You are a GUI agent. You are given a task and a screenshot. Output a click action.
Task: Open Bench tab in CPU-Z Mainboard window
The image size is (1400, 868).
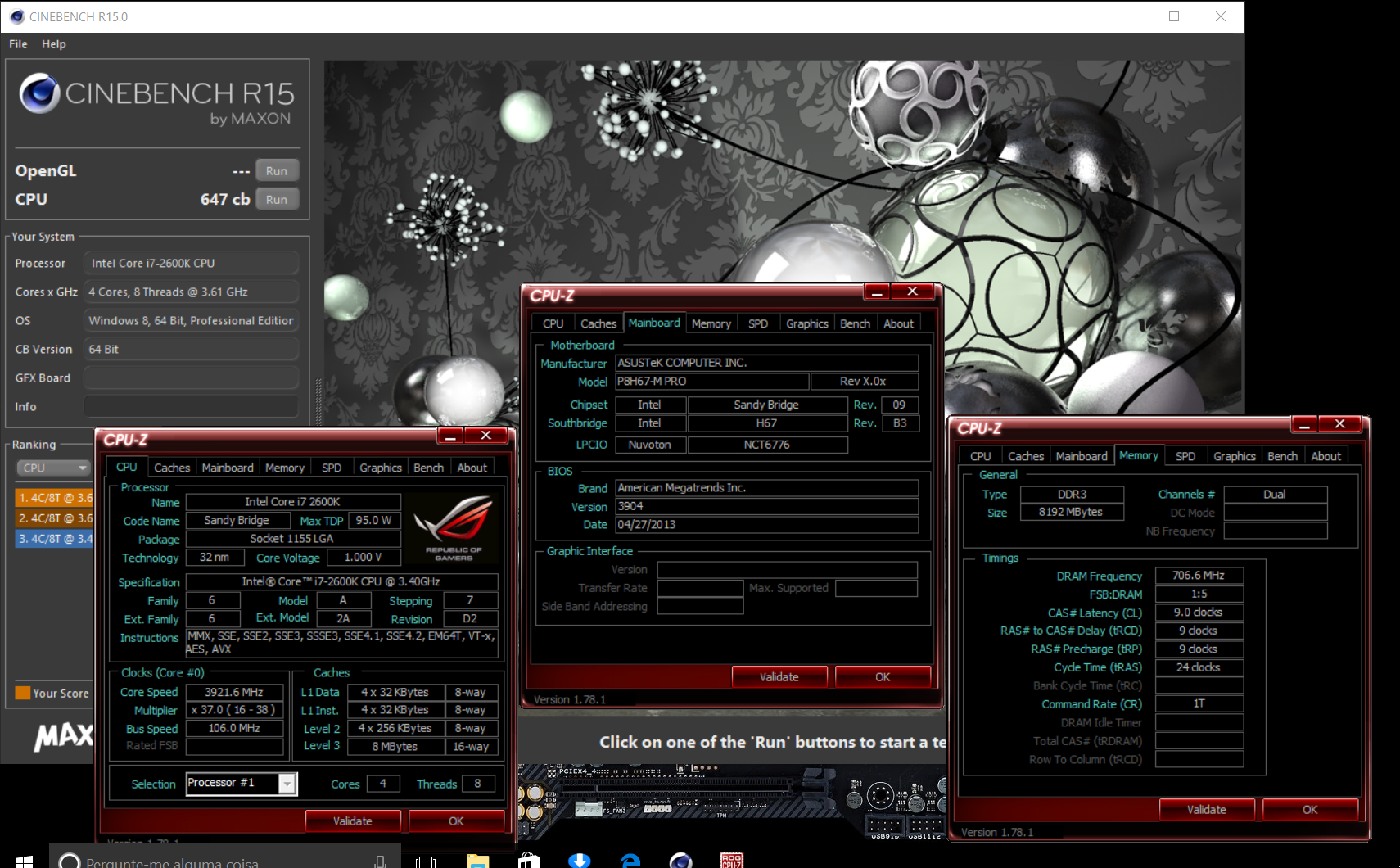(856, 323)
